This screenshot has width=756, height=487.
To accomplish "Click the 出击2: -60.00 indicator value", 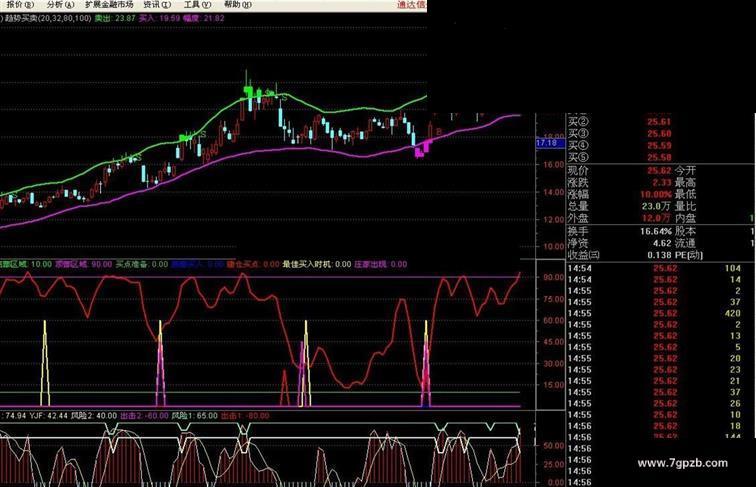I will pos(144,416).
